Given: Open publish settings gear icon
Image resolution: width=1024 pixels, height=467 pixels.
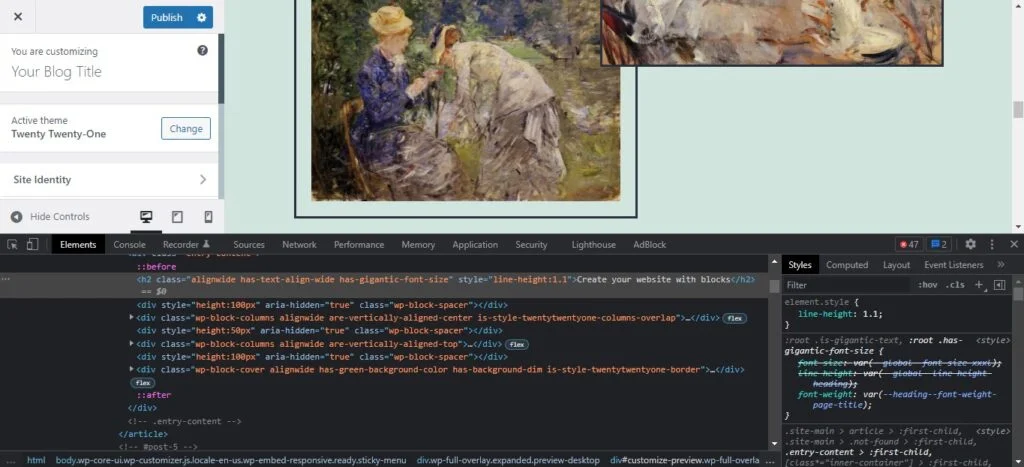Looking at the screenshot, I should (201, 18).
